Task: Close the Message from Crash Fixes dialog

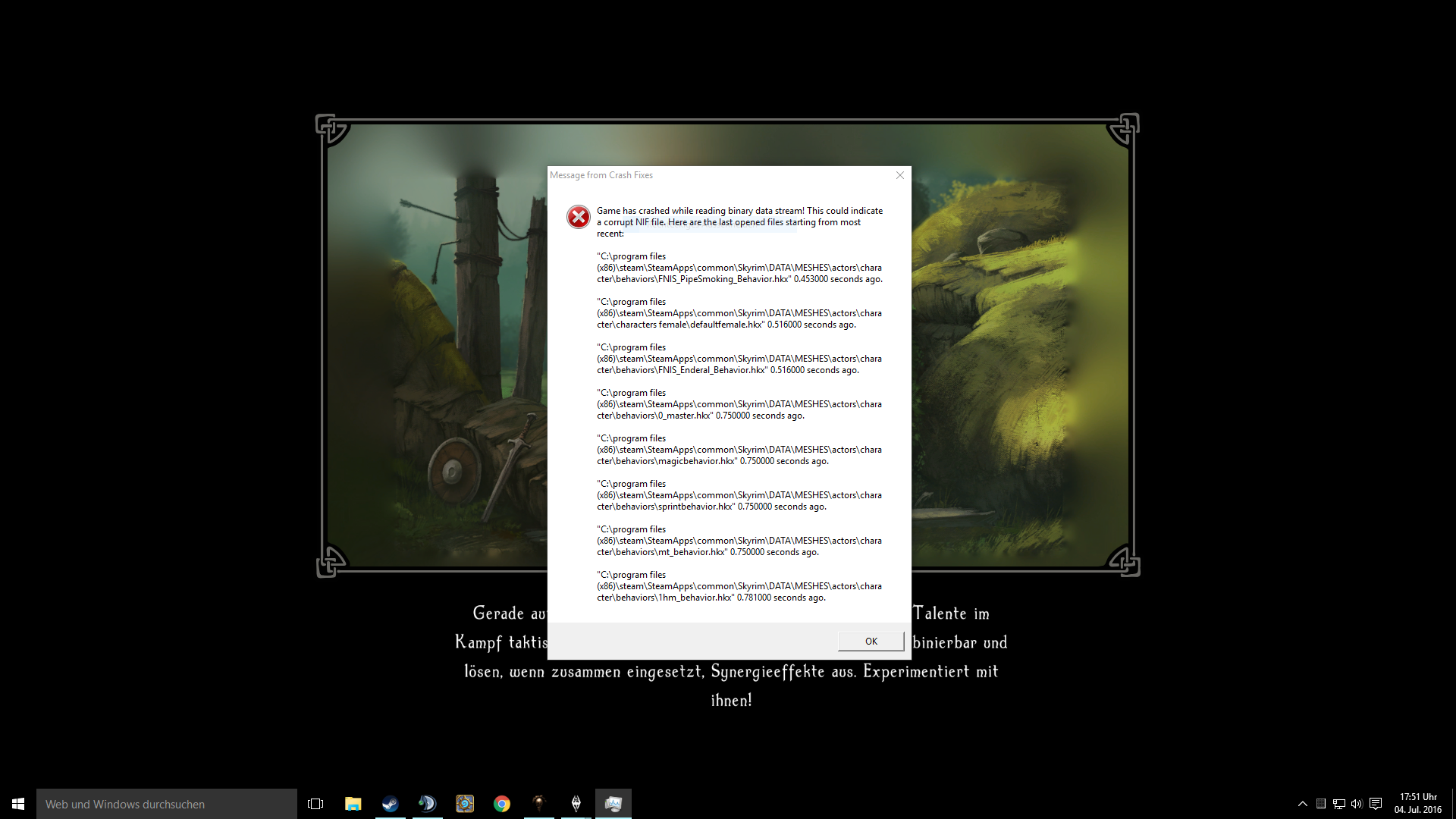Action: point(900,175)
